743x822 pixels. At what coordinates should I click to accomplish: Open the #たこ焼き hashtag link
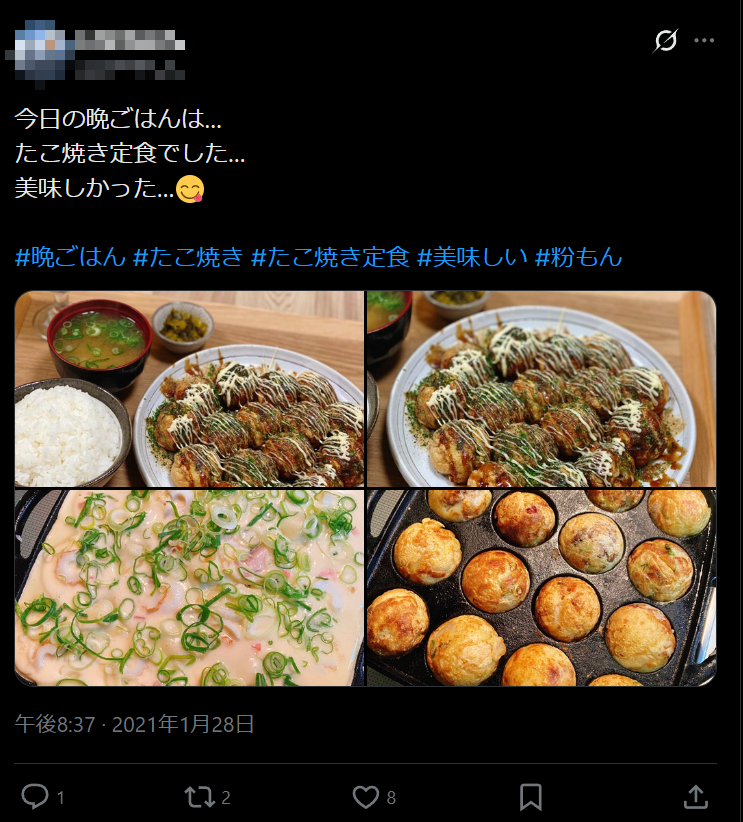coord(188,257)
